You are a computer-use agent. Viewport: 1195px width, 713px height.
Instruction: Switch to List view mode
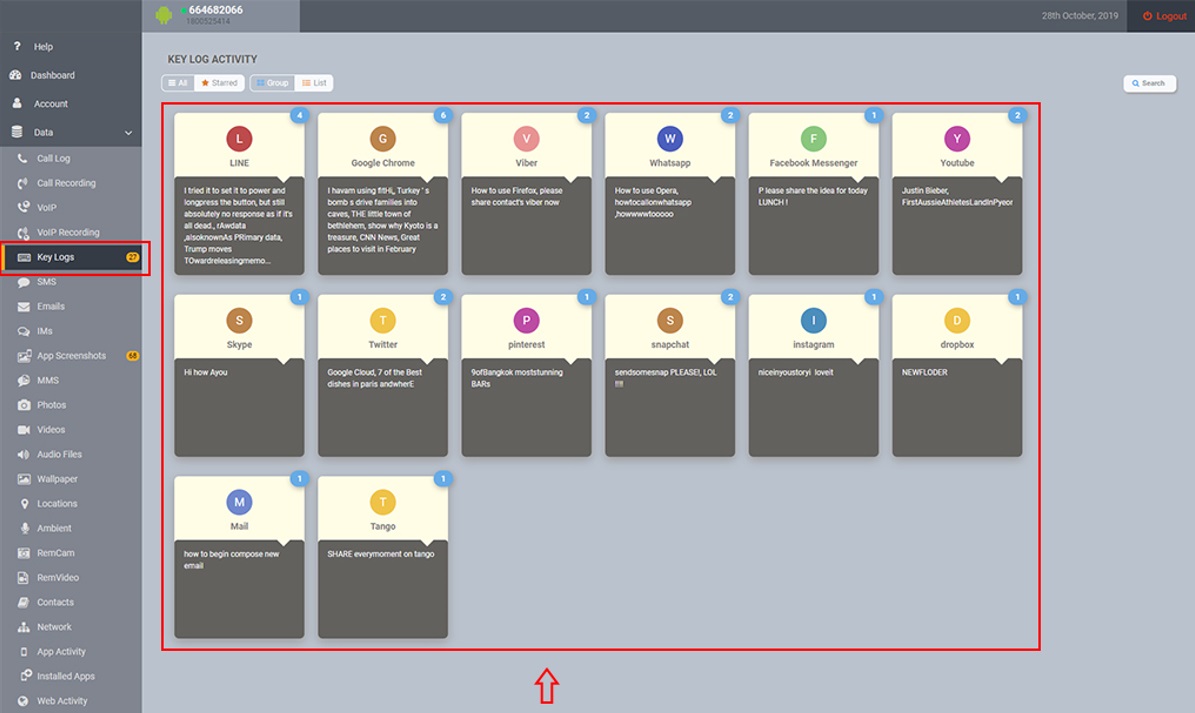click(x=314, y=83)
